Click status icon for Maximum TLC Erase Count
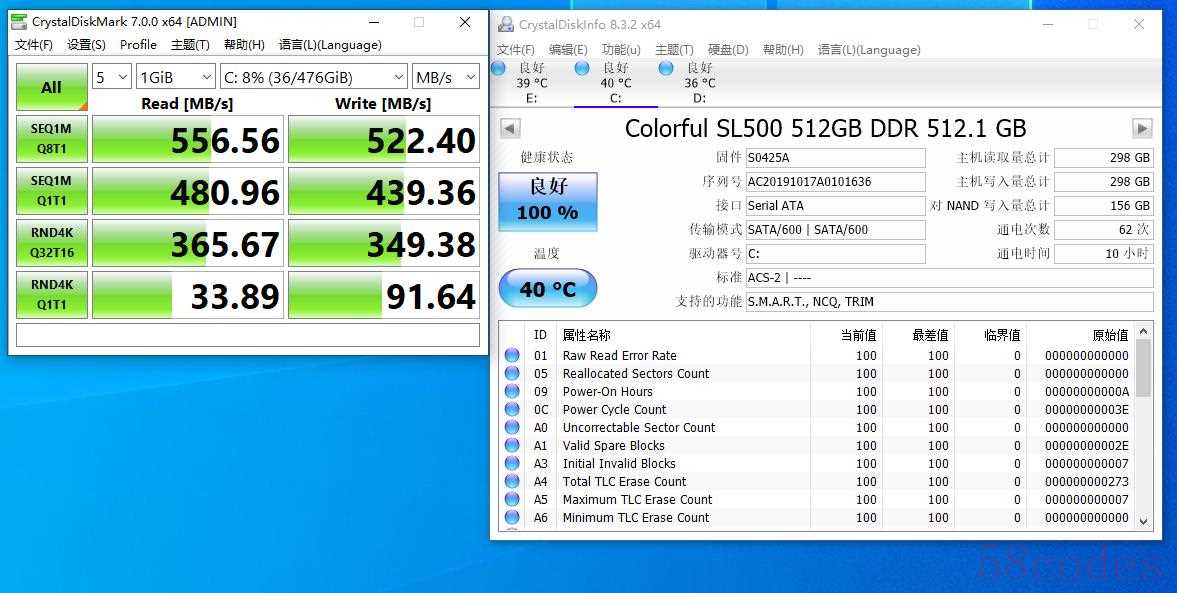 tap(512, 499)
